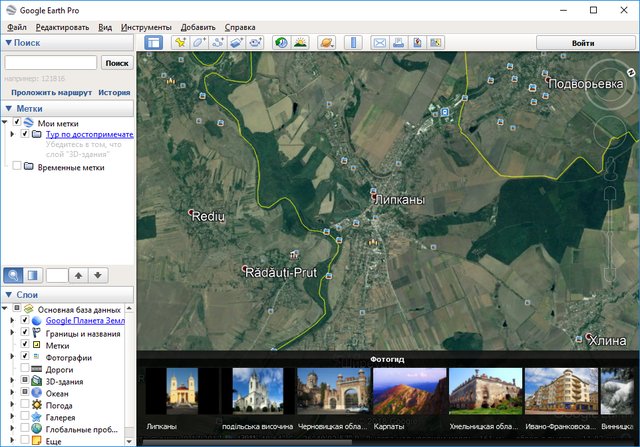Click the Карпаты photo thumbnail
Screen dimensions: 640x447
(x=409, y=391)
